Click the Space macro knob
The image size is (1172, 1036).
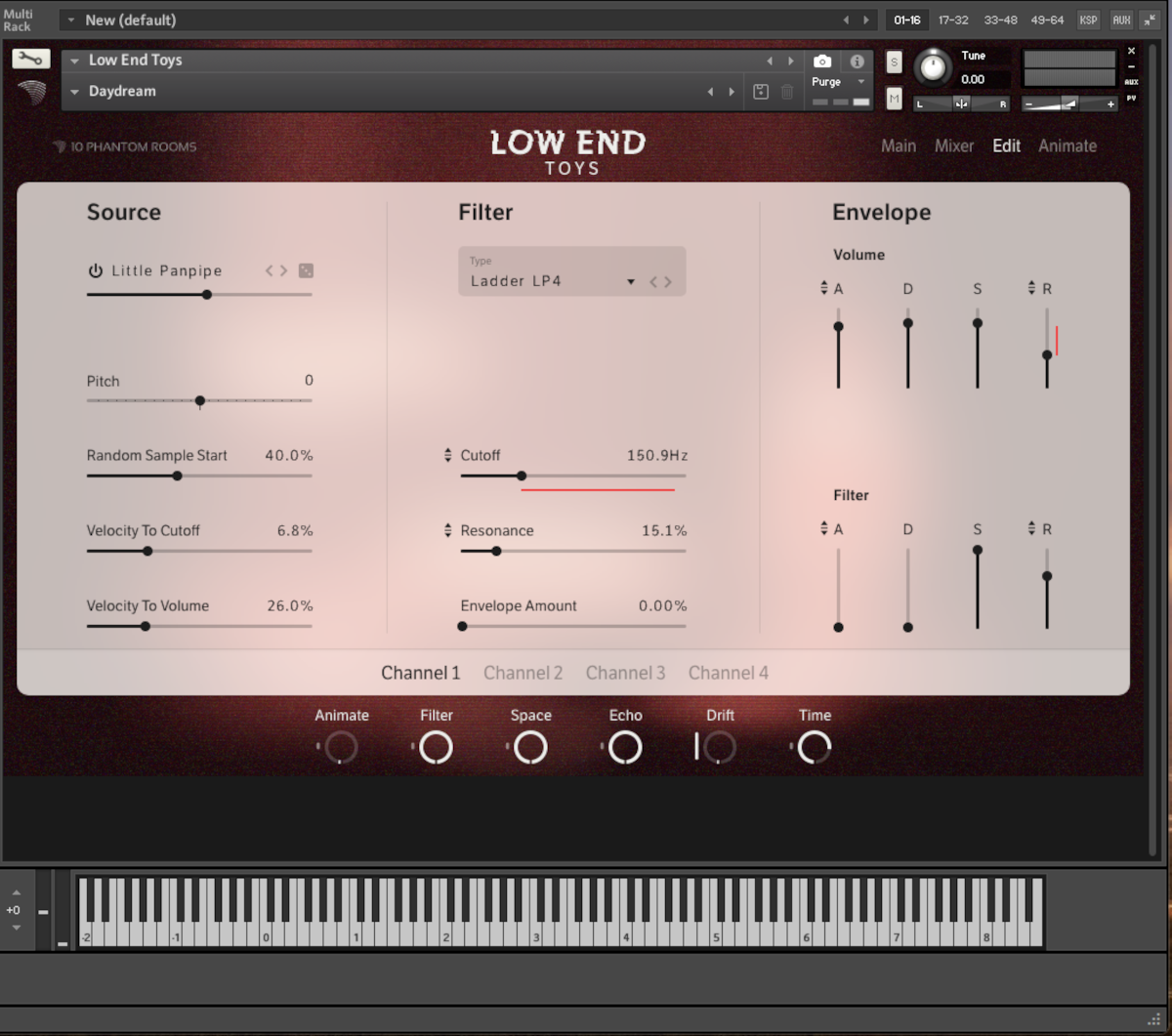click(530, 747)
